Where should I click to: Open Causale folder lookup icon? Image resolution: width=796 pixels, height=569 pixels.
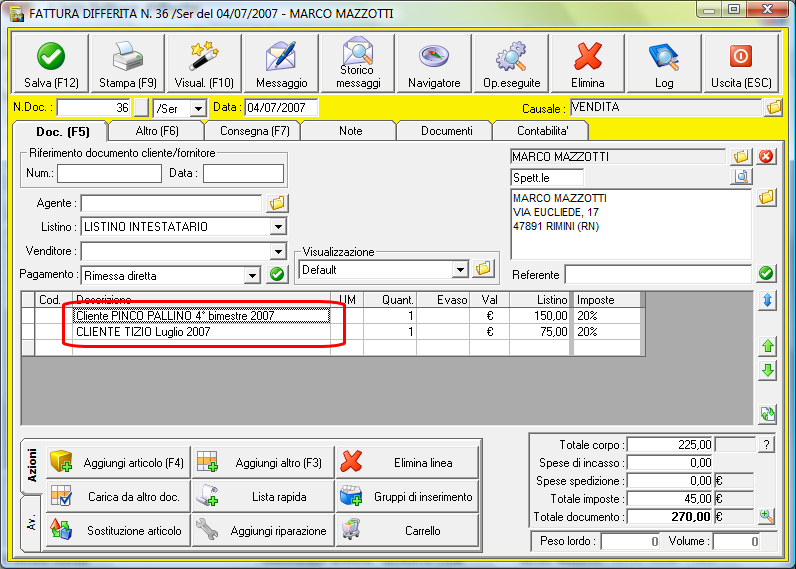point(774,107)
